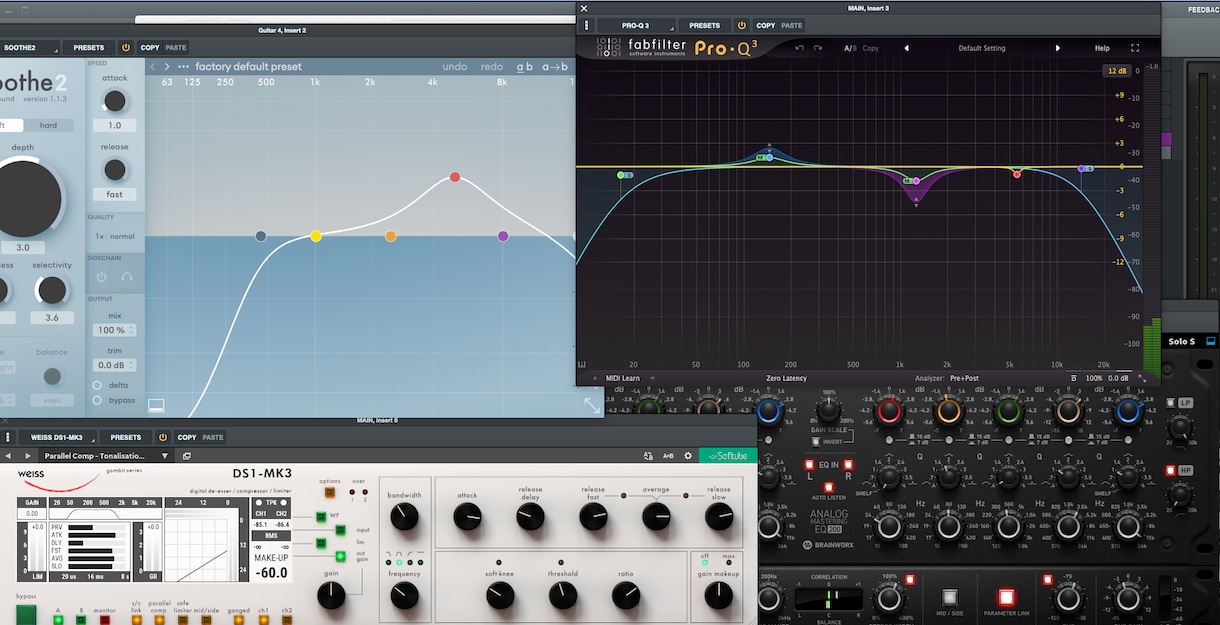Click the Soothe2 resize window arrows icon
The width and height of the screenshot is (1220, 625).
(x=593, y=405)
